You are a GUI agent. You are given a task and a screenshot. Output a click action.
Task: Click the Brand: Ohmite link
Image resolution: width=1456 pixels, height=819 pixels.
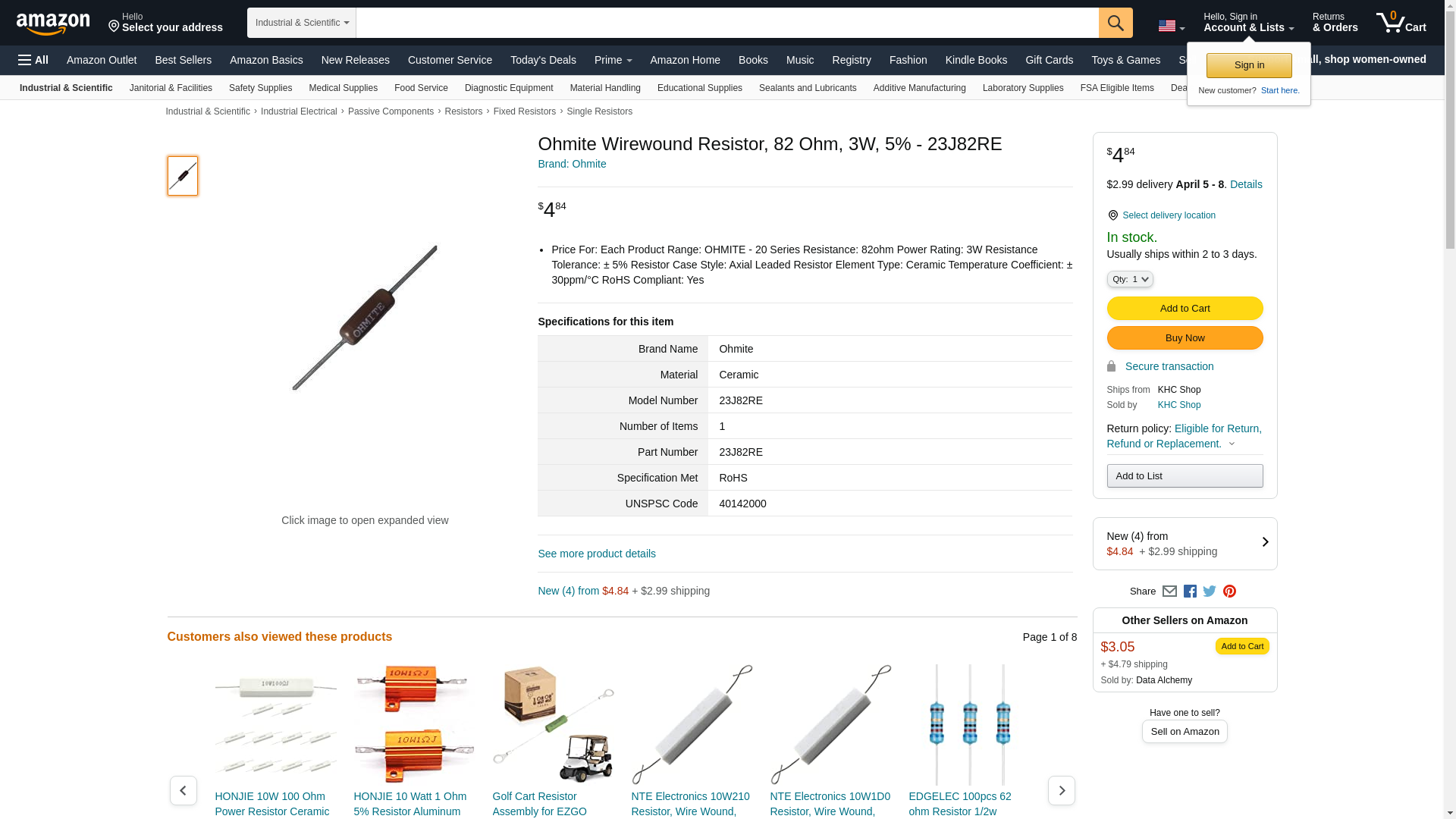pos(572,164)
